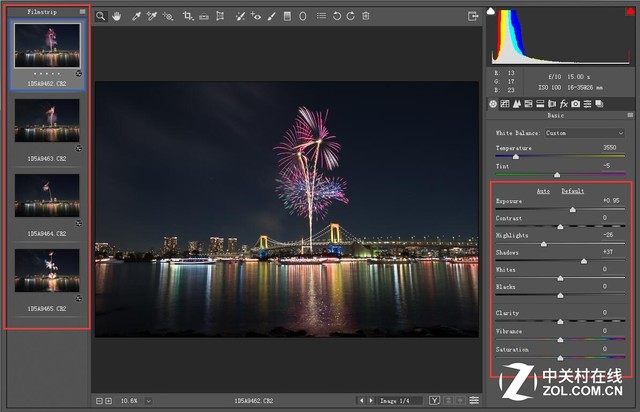Click the Saturation slider handle
640x412 pixels.
(560, 358)
